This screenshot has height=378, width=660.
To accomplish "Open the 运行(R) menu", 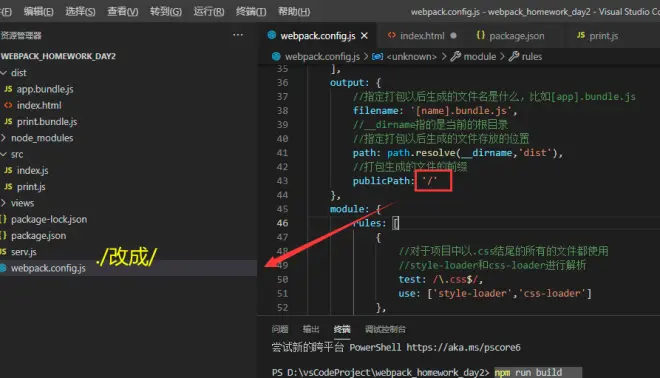I will [x=209, y=11].
